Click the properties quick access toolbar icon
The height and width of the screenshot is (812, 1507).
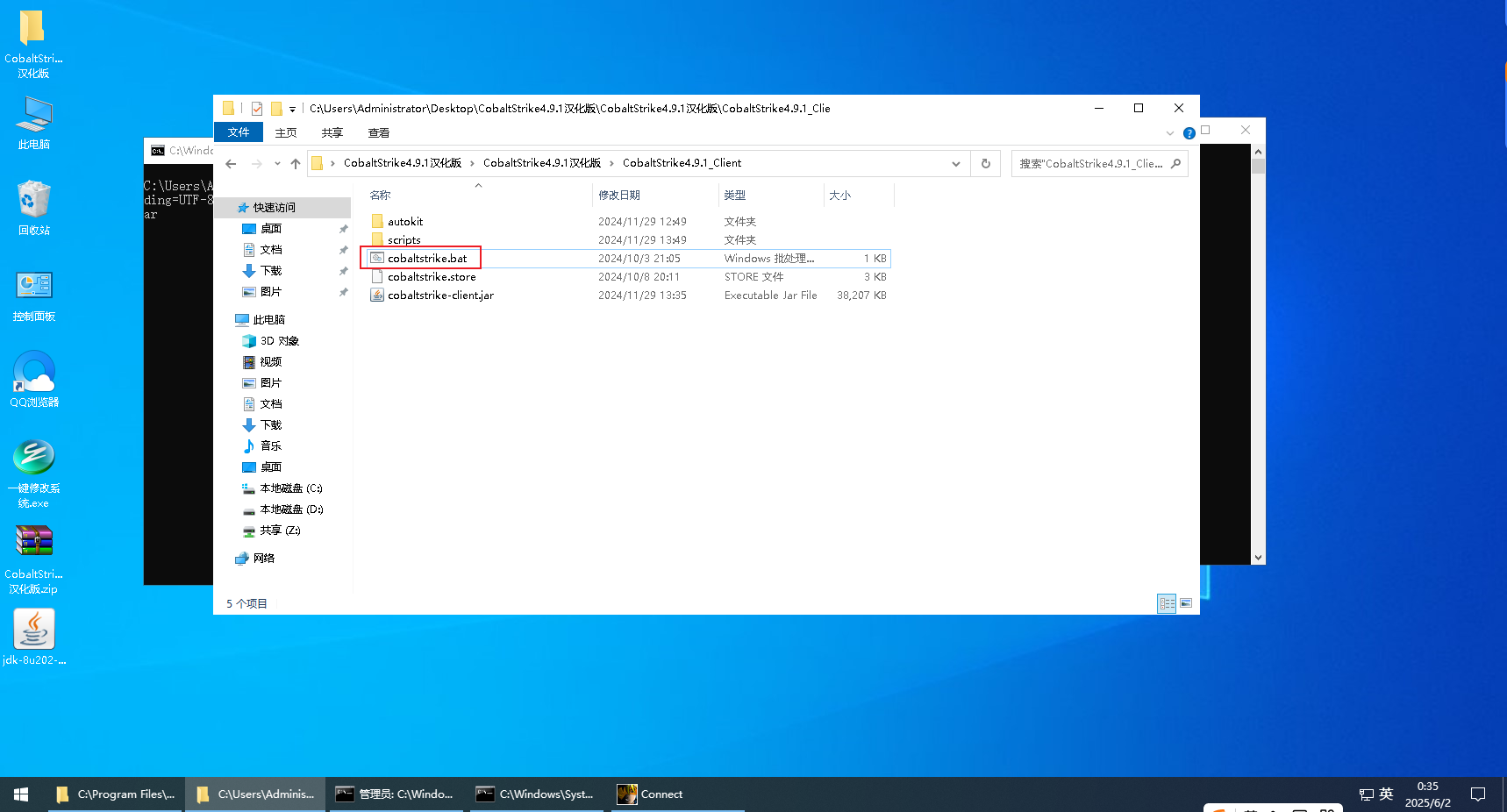[257, 109]
